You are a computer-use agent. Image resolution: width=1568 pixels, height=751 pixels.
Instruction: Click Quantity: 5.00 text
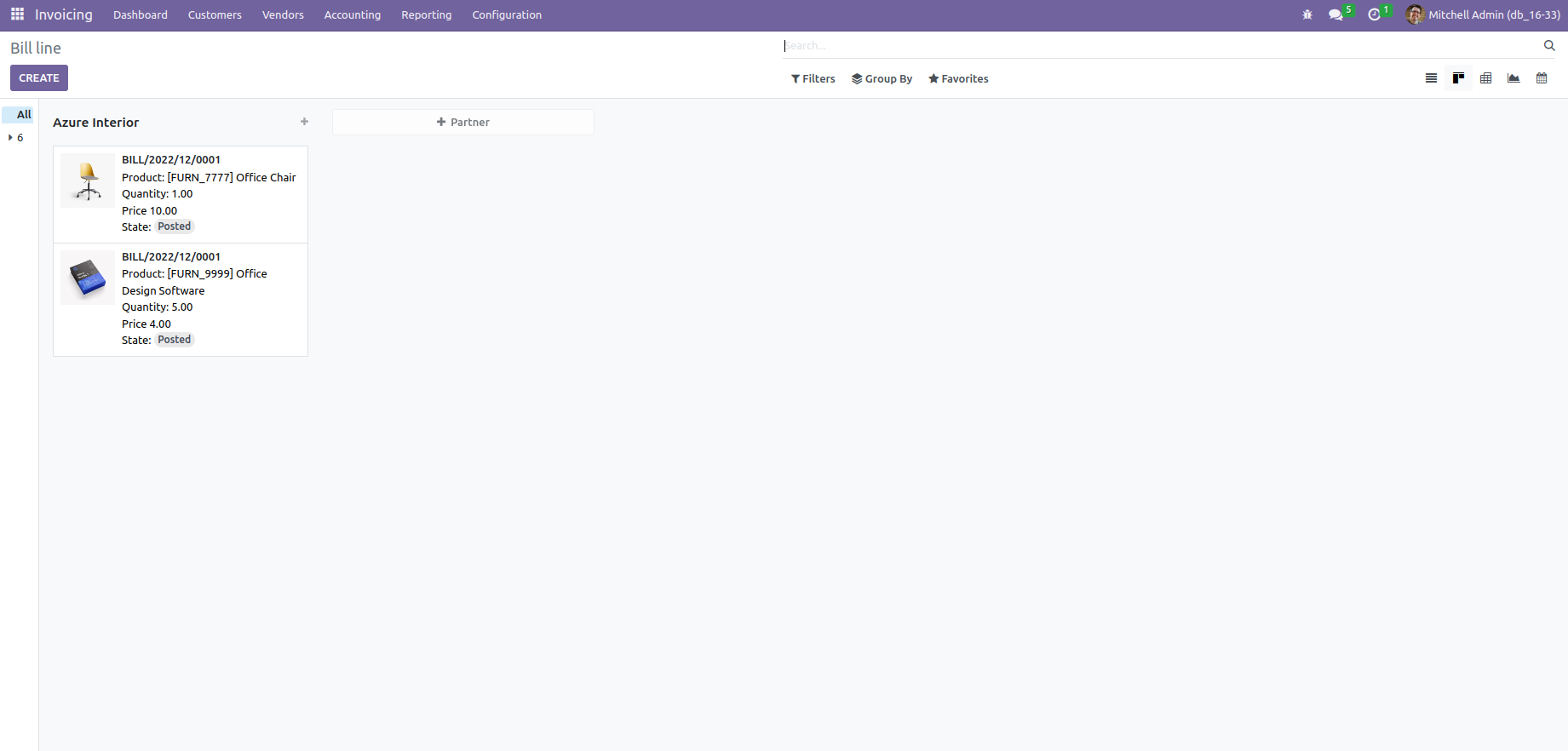[x=158, y=307]
